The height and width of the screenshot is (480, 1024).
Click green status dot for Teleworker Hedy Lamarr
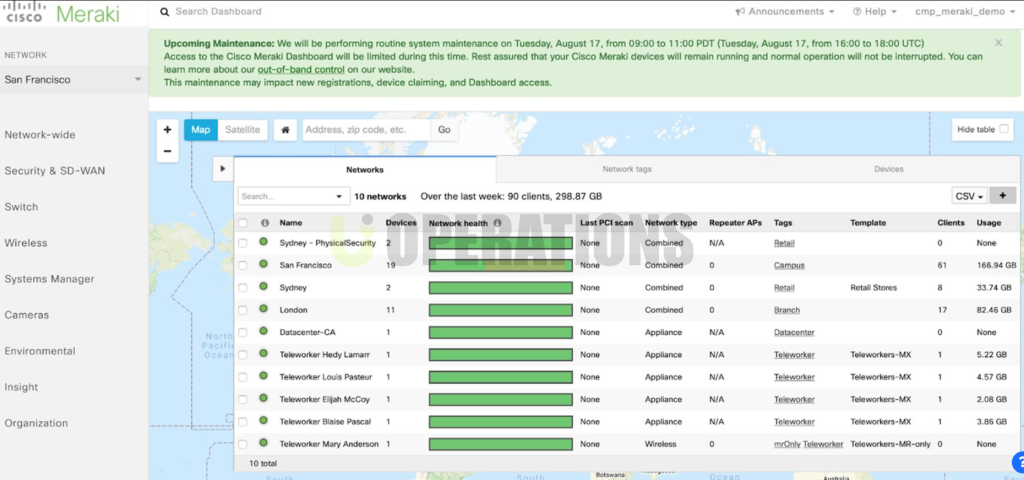pyautogui.click(x=263, y=353)
